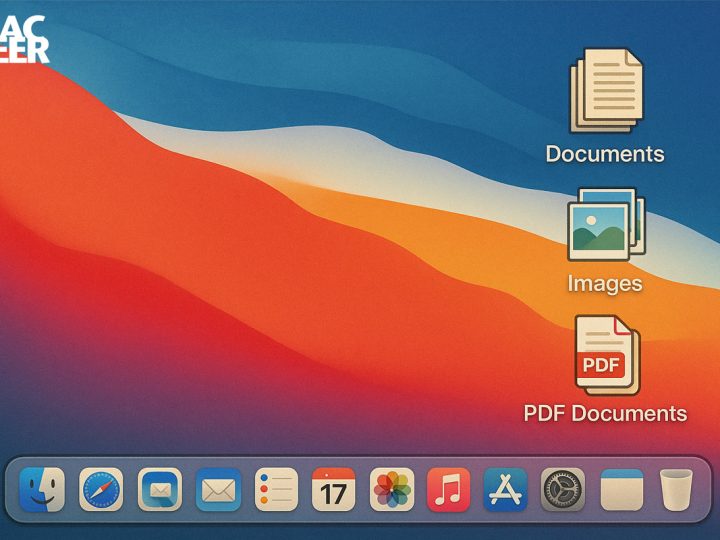Screen dimensions: 720x540
Task: Open the blank window icon beside Trash
Action: click(622, 489)
